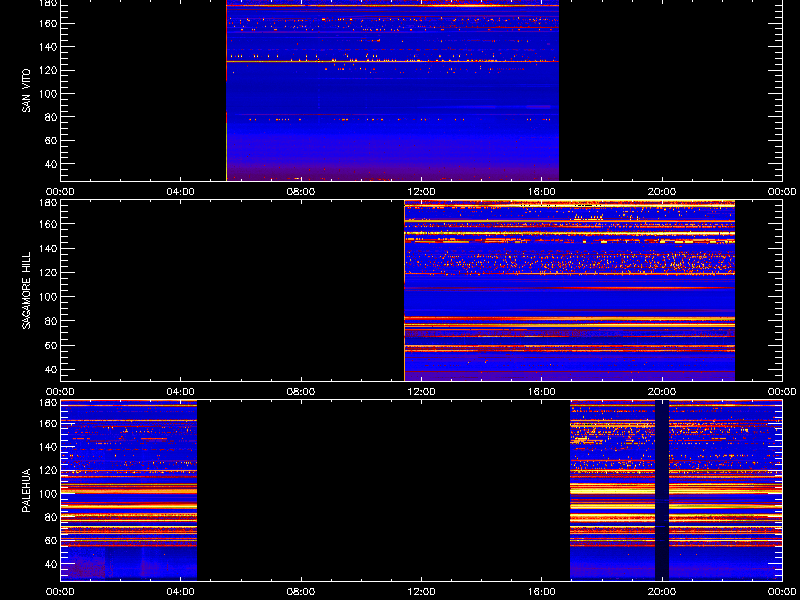
Task: Click the SAN VITO station label
Action: pyautogui.click(x=27, y=91)
